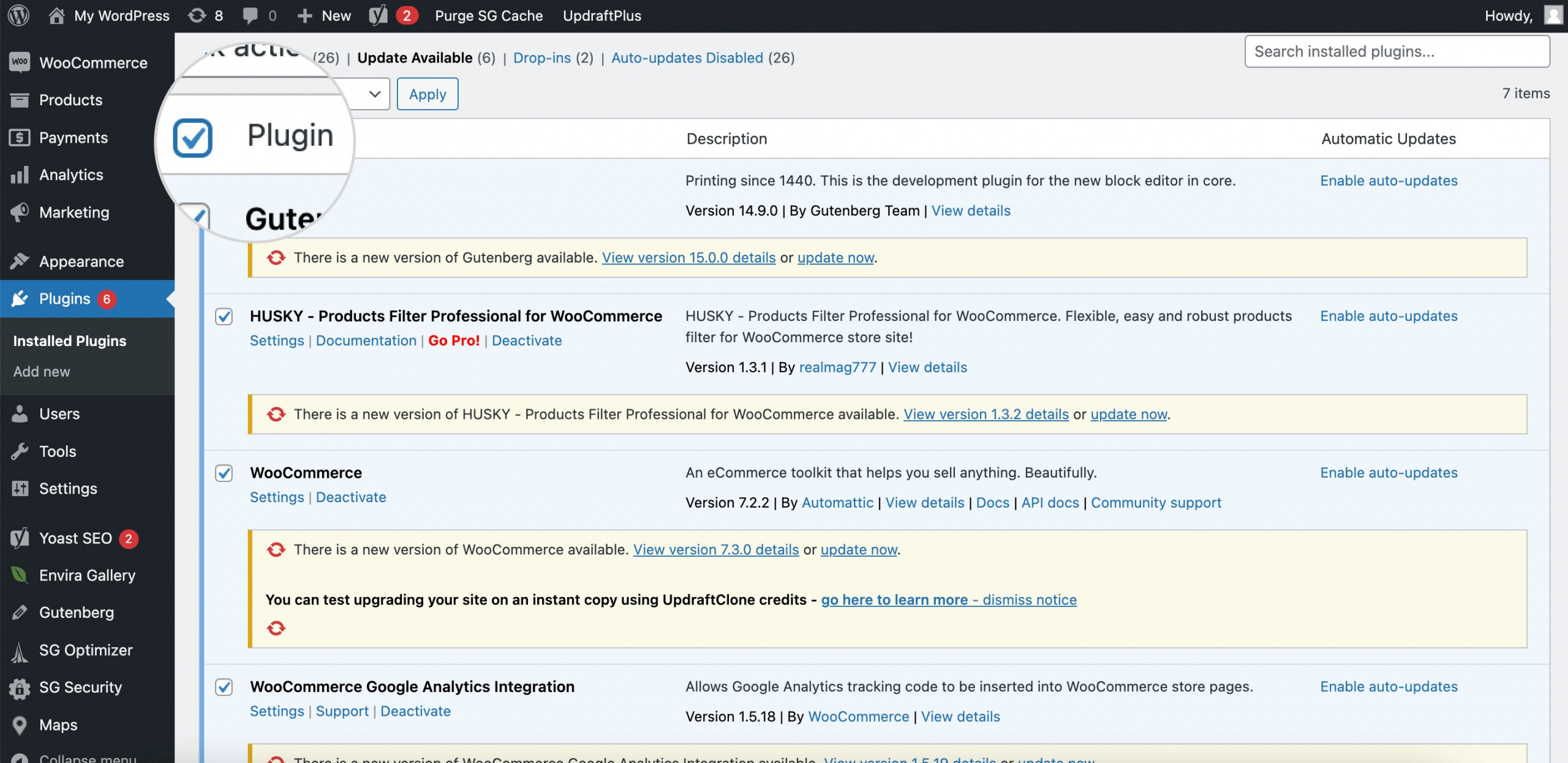
Task: Click the update icon in the Gutenberg notice
Action: click(x=276, y=258)
